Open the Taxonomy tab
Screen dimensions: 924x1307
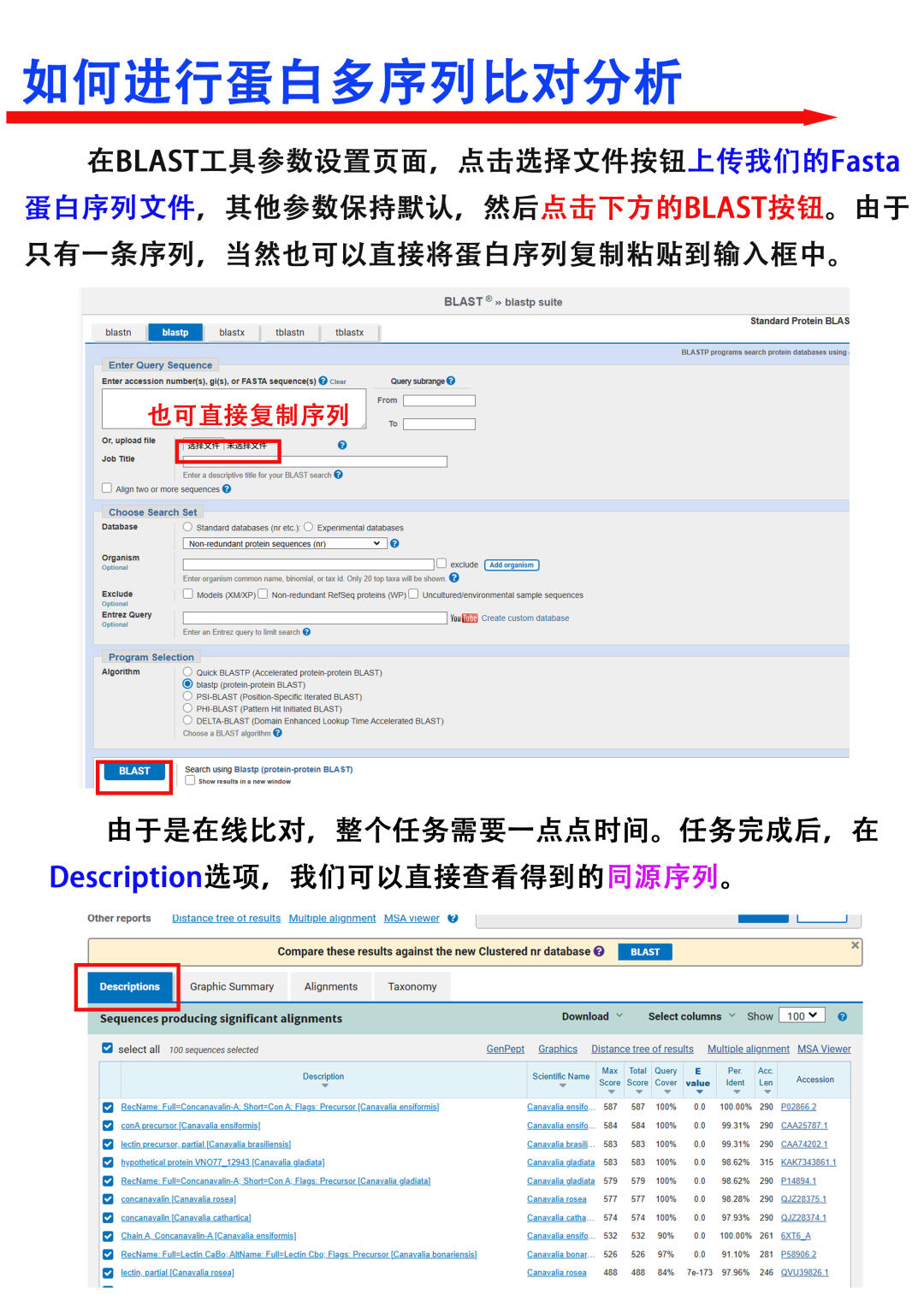(412, 986)
